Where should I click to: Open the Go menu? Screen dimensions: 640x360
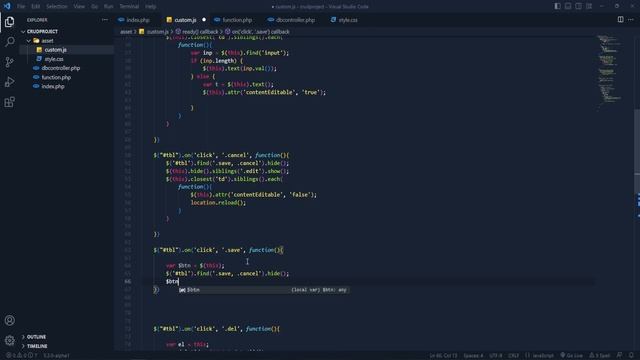[x=94, y=7]
